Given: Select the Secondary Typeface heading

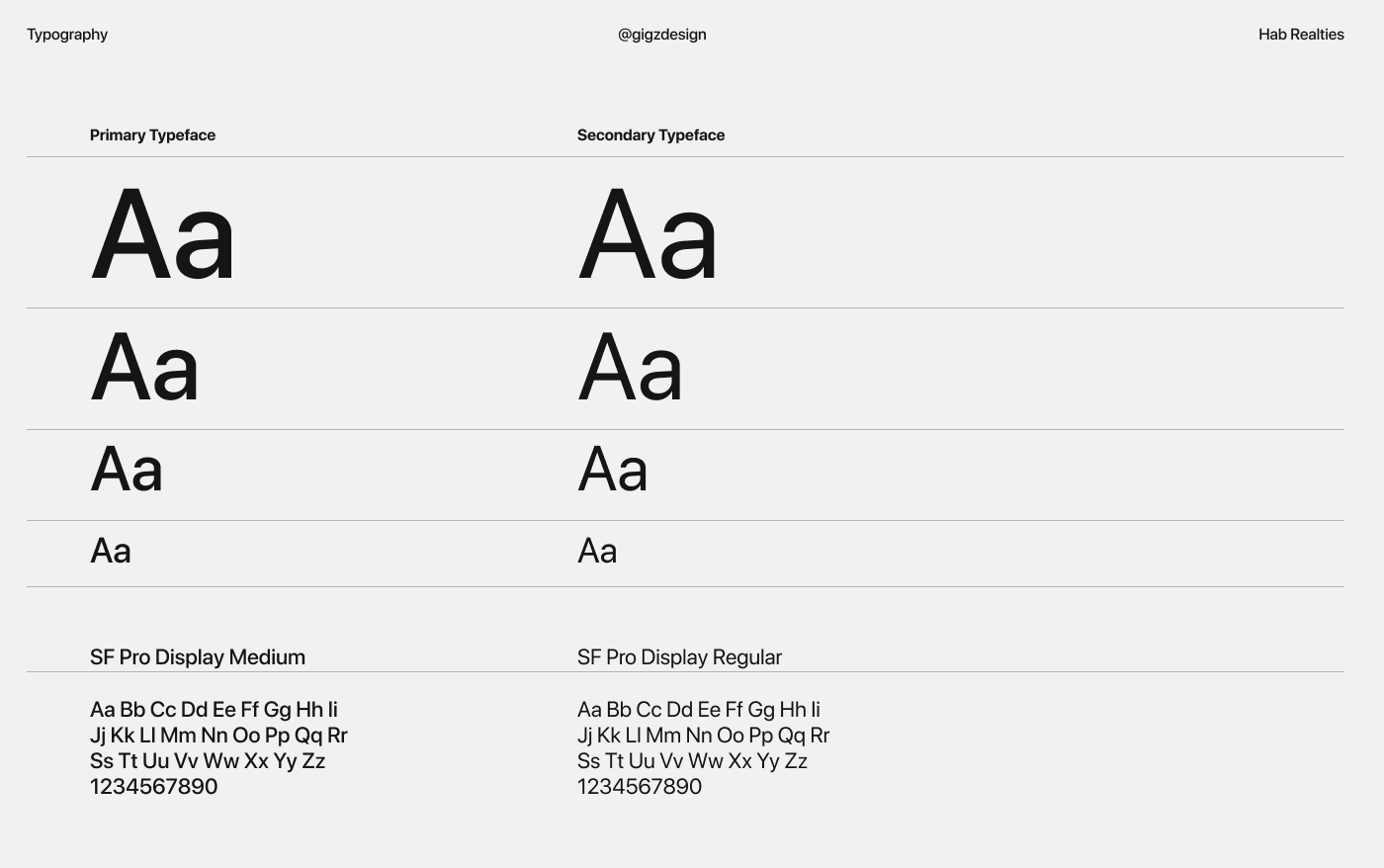Looking at the screenshot, I should pyautogui.click(x=650, y=135).
